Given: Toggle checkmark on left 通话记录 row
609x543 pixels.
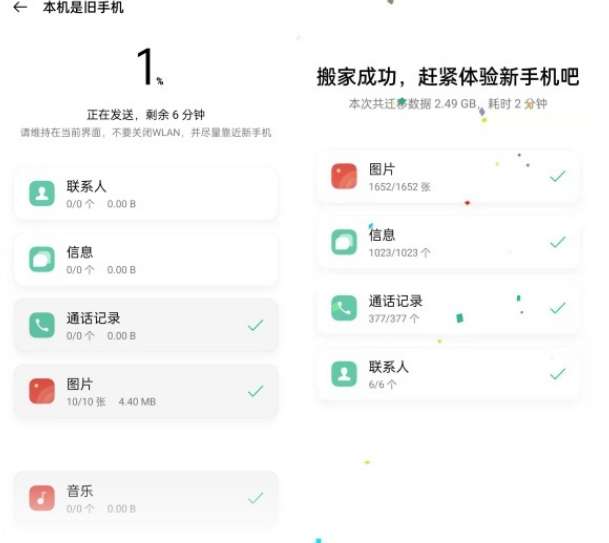Looking at the screenshot, I should [x=255, y=325].
